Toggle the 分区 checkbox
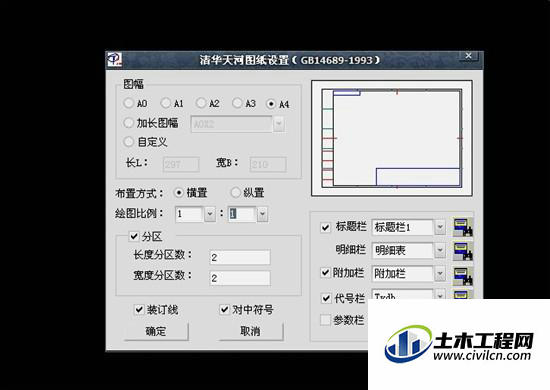Viewport: 550px width, 390px height. pos(134,236)
